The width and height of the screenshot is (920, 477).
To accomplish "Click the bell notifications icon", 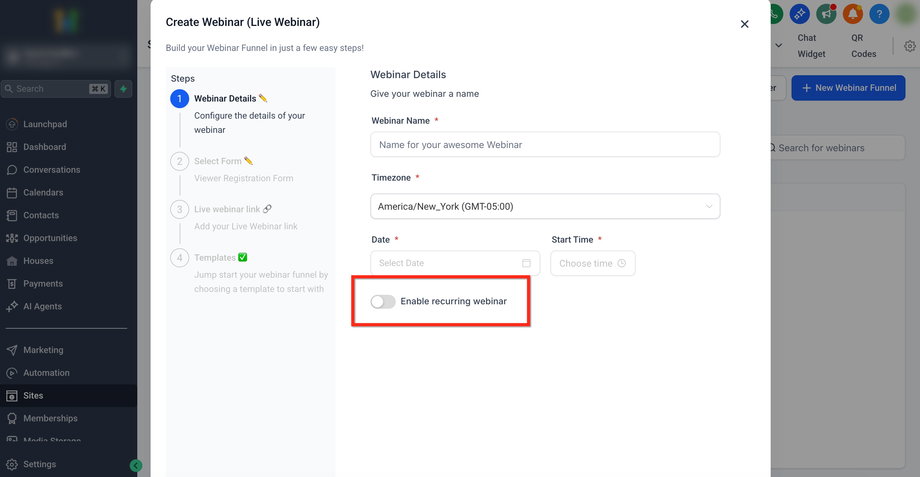I will click(x=853, y=14).
